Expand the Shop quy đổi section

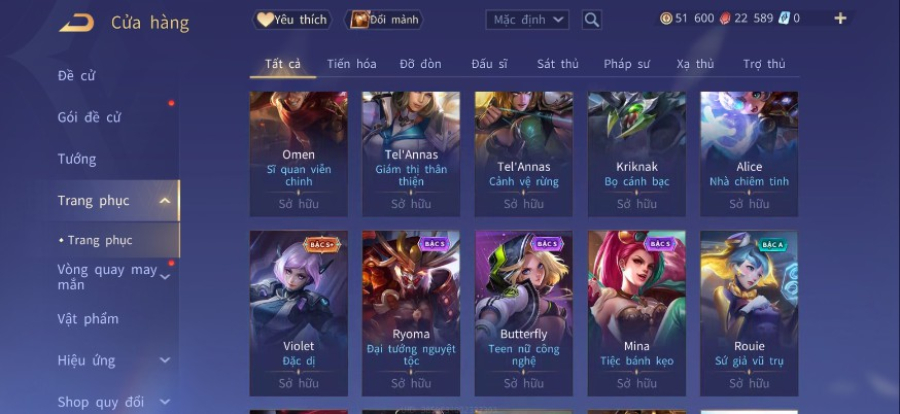click(165, 402)
